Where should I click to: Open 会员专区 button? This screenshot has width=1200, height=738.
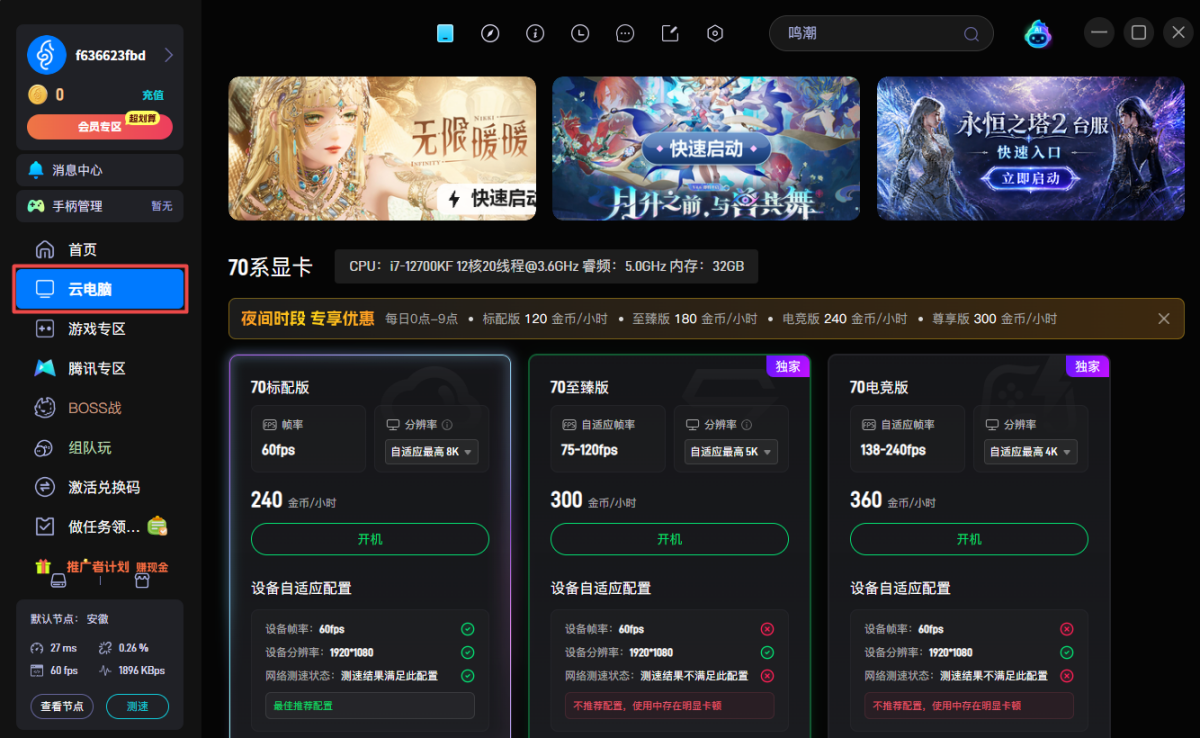point(100,126)
